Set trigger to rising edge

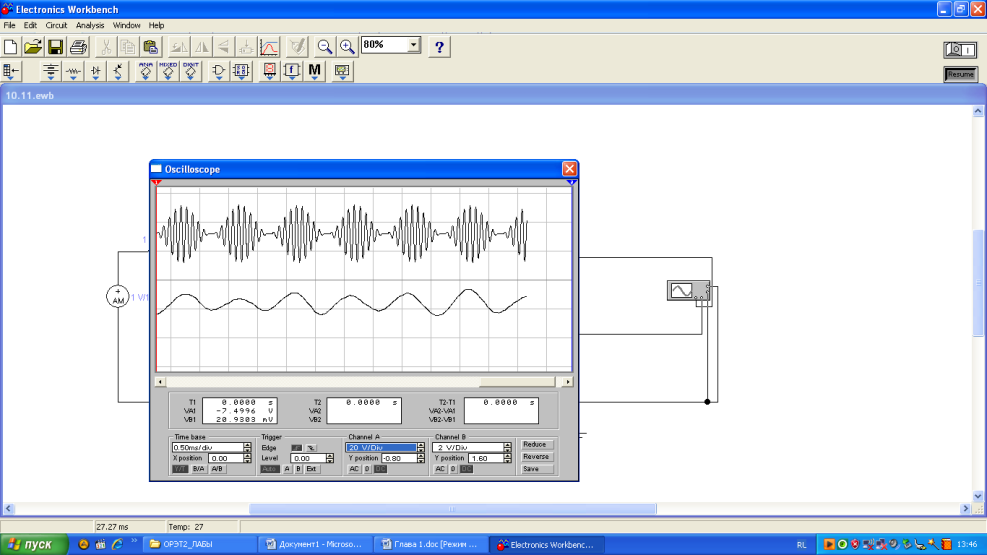tap(296, 448)
